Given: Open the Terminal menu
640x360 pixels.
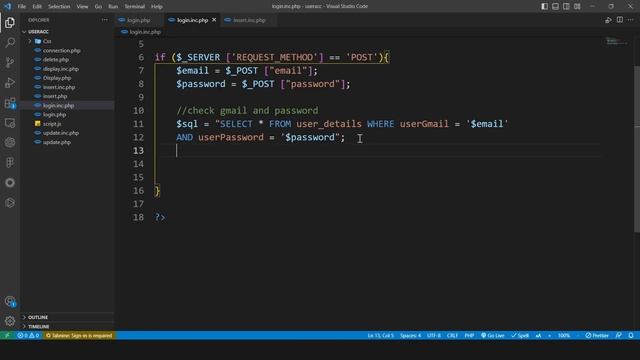Looking at the screenshot, I should click(x=134, y=7).
